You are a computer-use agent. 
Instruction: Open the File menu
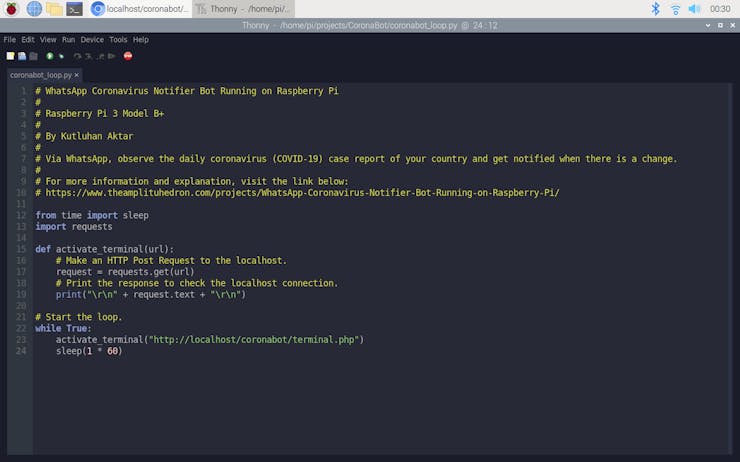tap(9, 40)
